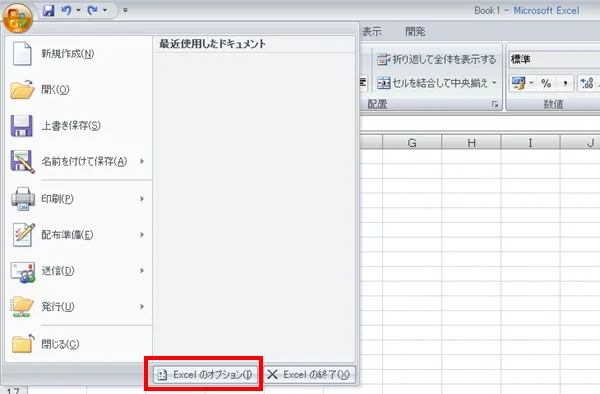The width and height of the screenshot is (600, 394).
Task: Expand the 名前を付けて保存 submenu arrow
Action: (x=142, y=161)
